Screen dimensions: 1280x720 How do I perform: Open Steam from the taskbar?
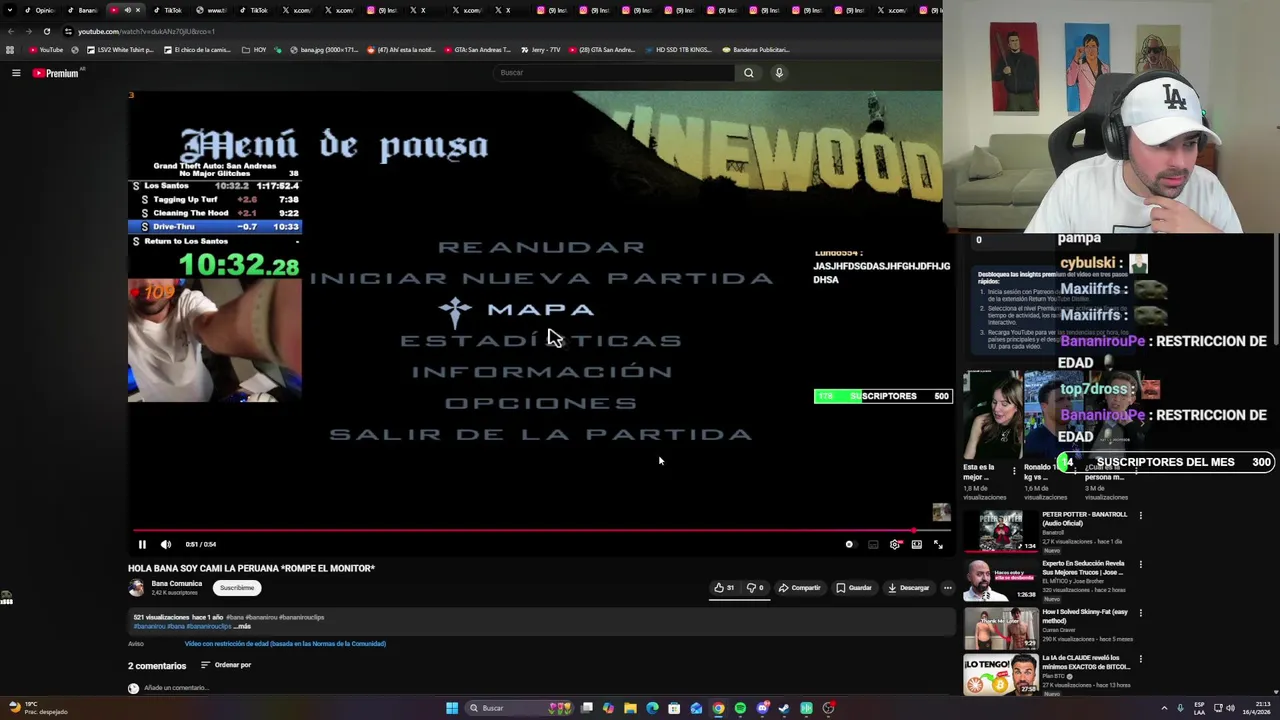(x=784, y=708)
